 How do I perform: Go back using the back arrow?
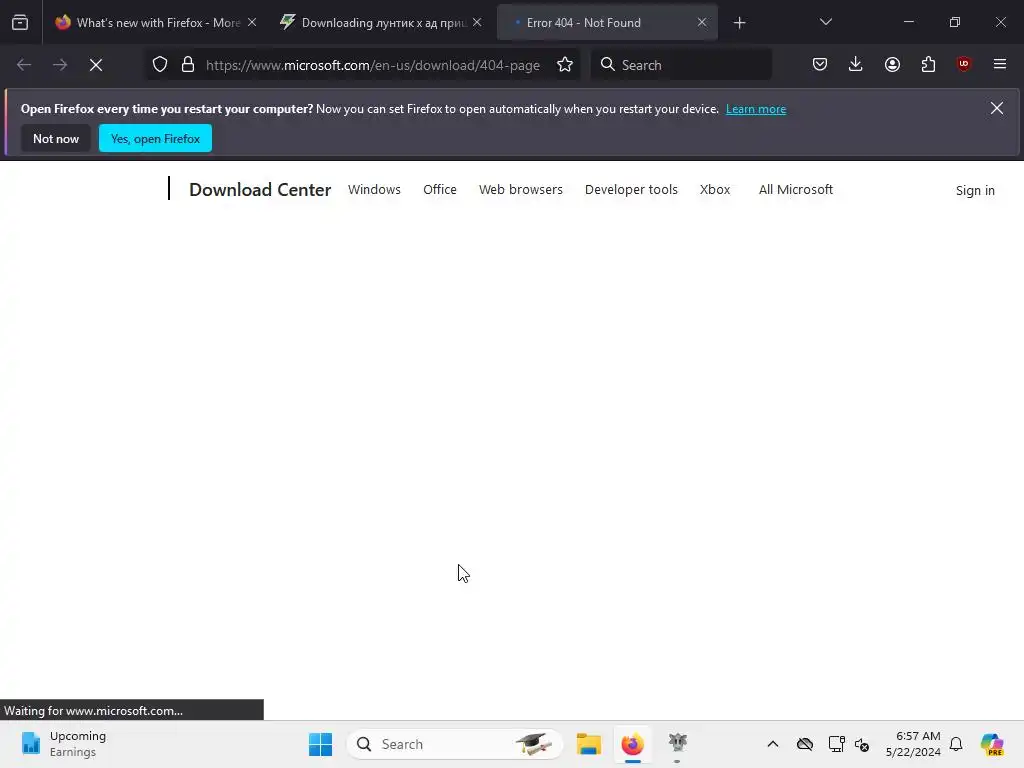(x=24, y=65)
